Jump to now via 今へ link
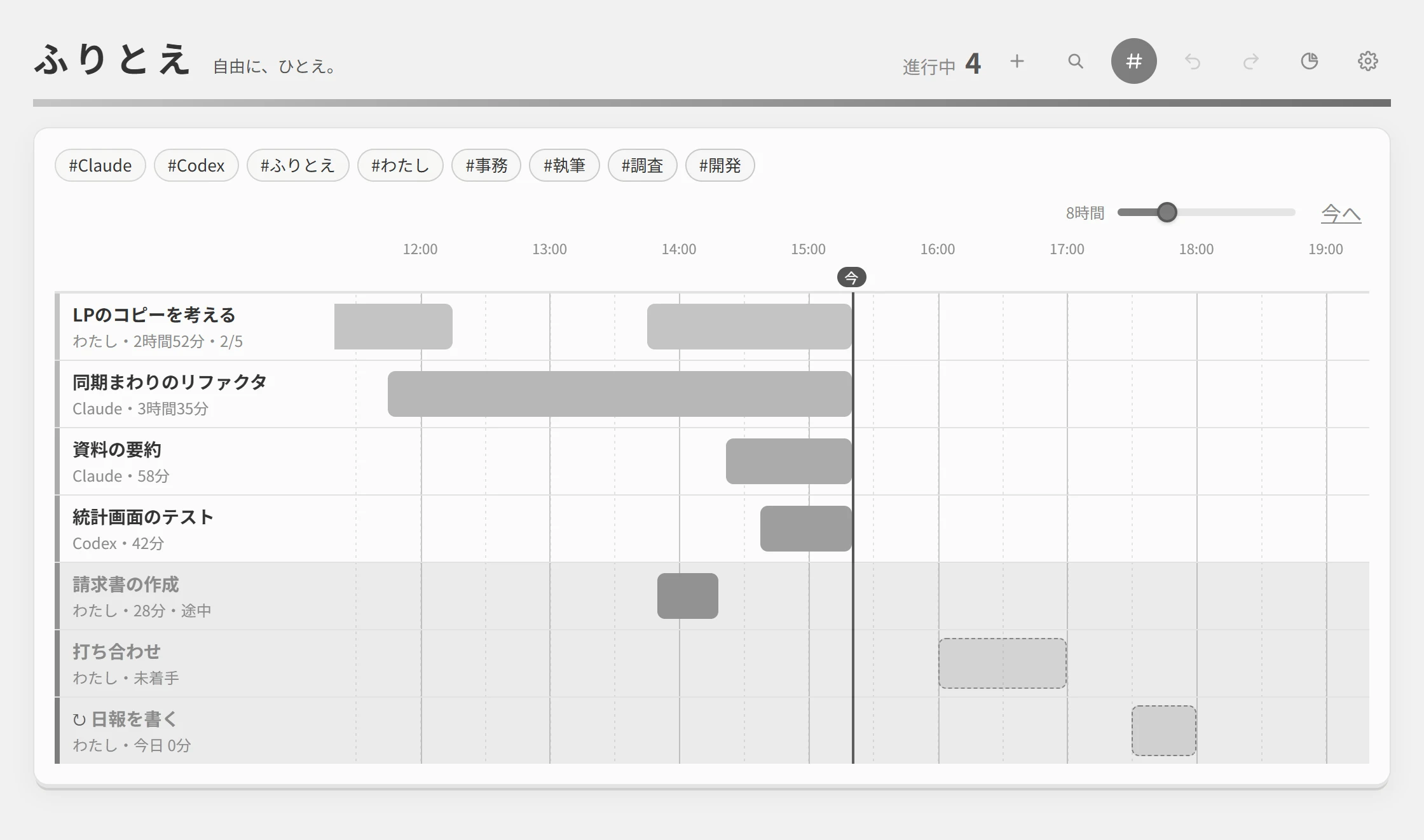 point(1341,213)
